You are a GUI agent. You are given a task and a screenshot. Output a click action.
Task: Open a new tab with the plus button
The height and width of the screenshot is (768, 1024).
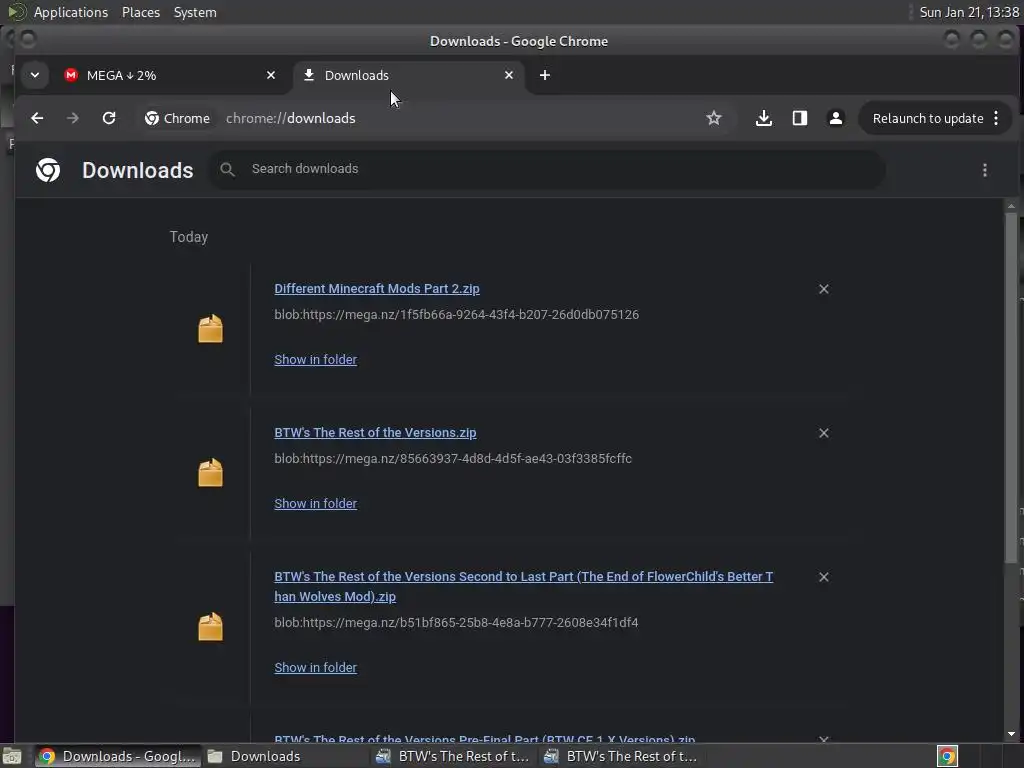click(x=545, y=75)
